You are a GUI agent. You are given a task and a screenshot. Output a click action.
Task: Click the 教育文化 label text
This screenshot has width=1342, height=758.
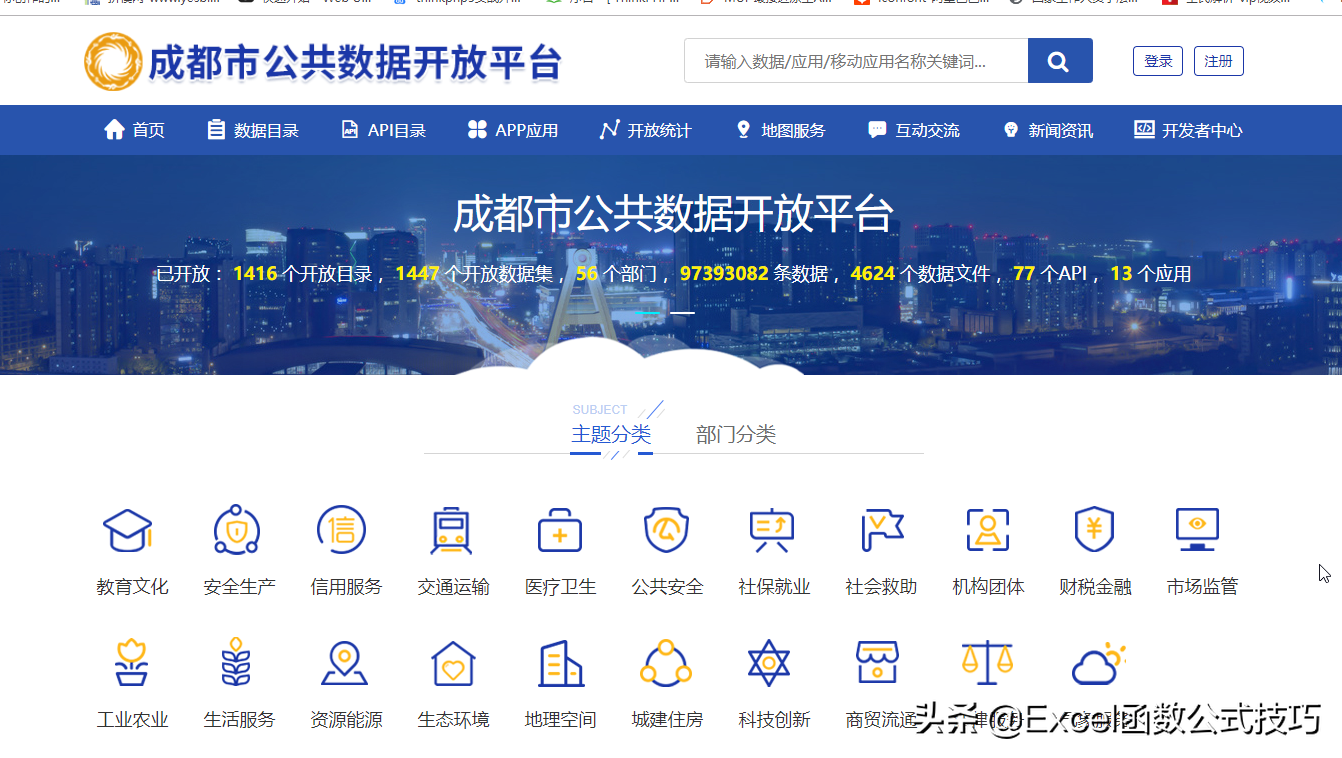click(132, 587)
